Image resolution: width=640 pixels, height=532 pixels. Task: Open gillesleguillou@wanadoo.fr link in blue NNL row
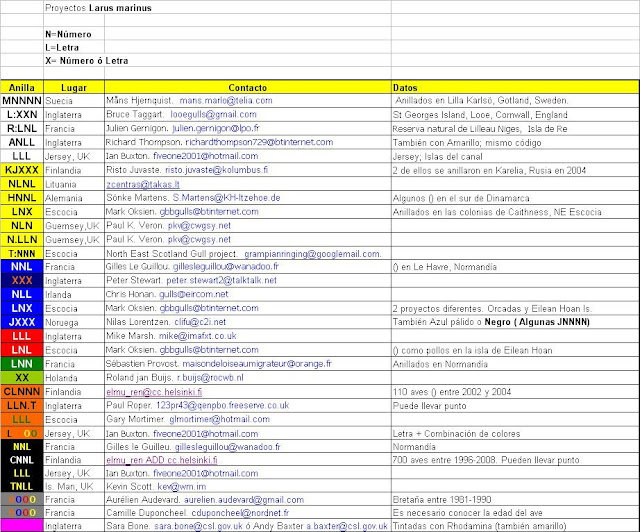226,267
